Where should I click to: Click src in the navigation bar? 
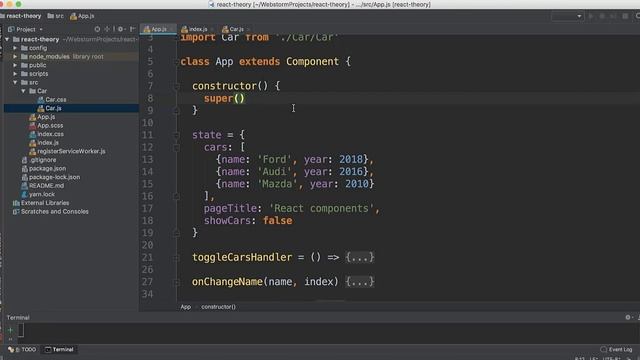click(x=56, y=16)
